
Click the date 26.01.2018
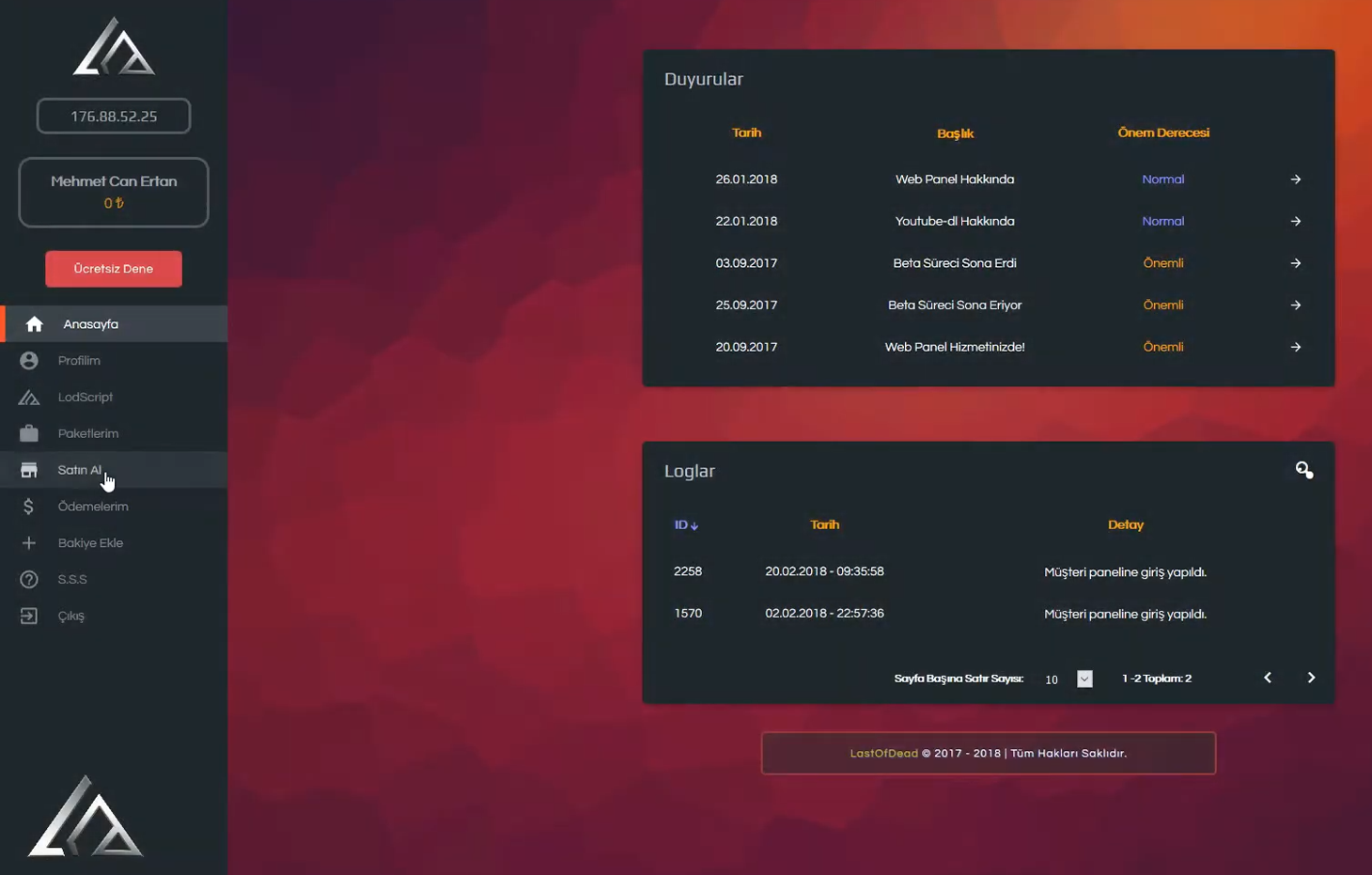(x=746, y=180)
